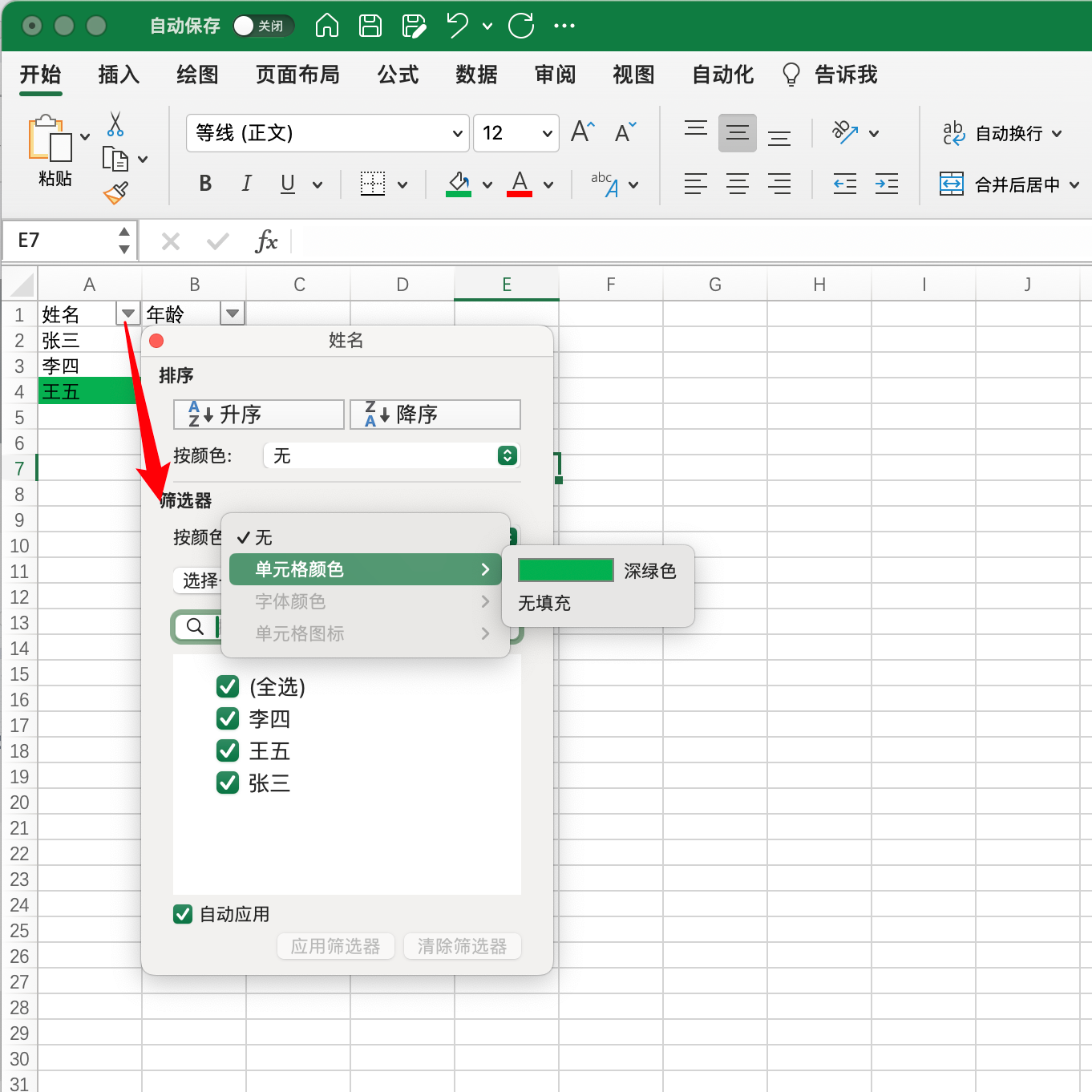The width and height of the screenshot is (1092, 1092).
Task: Open the 年龄 column filter dropdown
Action: click(233, 313)
